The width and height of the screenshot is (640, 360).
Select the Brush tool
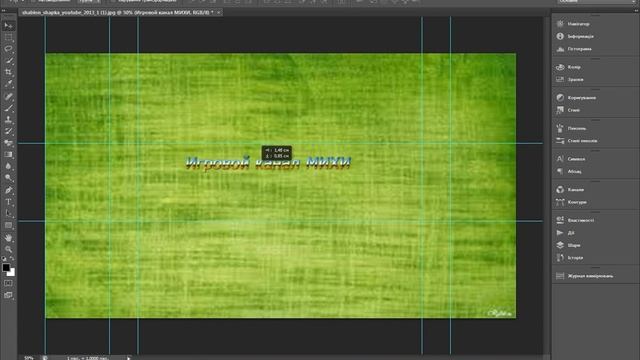(x=8, y=108)
